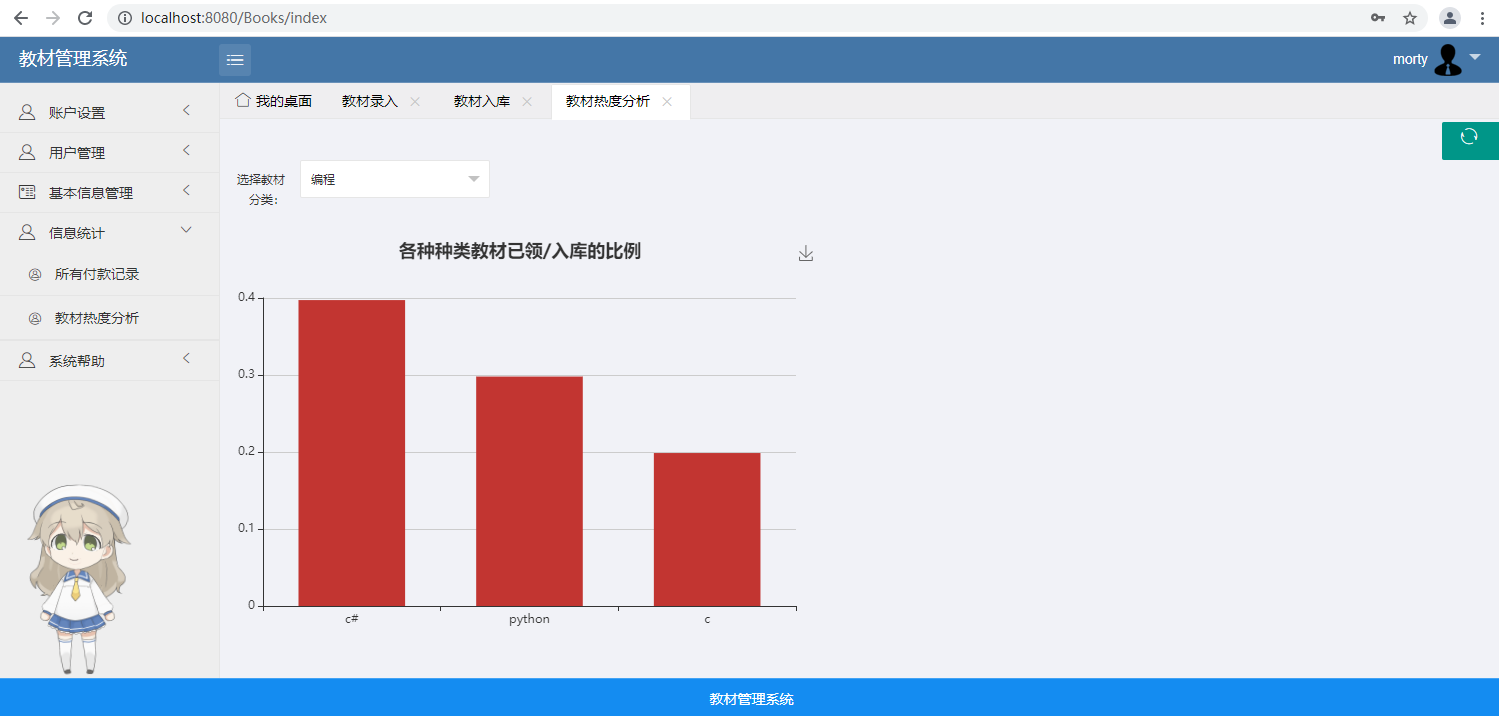The height and width of the screenshot is (716, 1499).
Task: Click the red python bar in chart
Action: (529, 490)
